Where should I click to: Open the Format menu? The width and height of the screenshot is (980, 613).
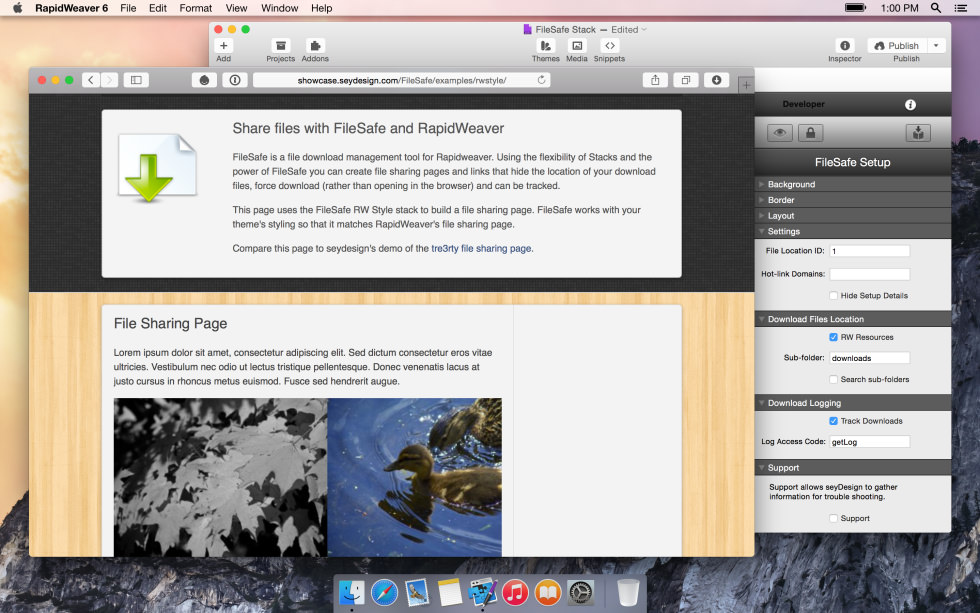point(196,8)
